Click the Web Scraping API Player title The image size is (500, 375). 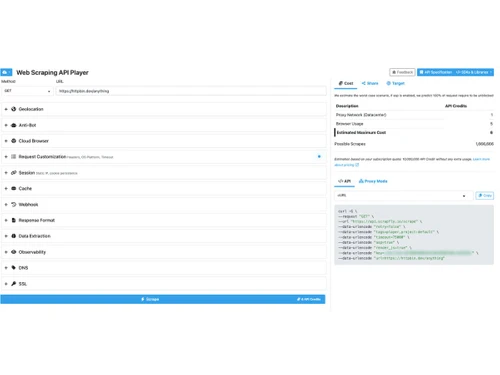coord(52,73)
